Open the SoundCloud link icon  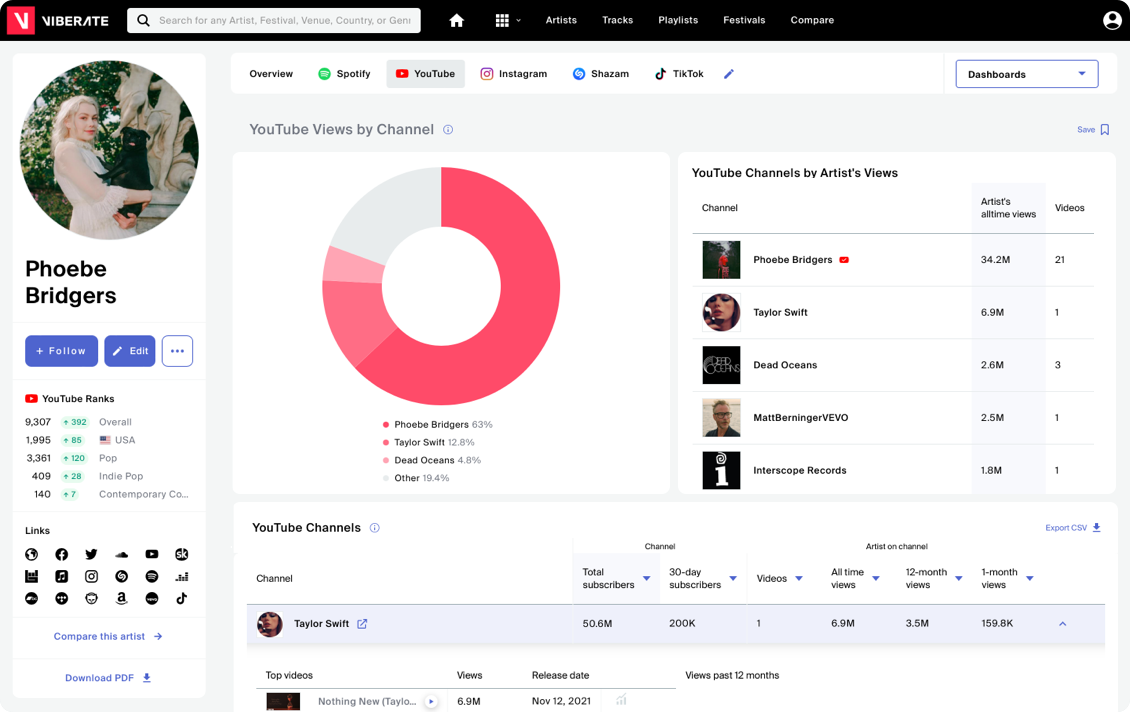point(122,554)
